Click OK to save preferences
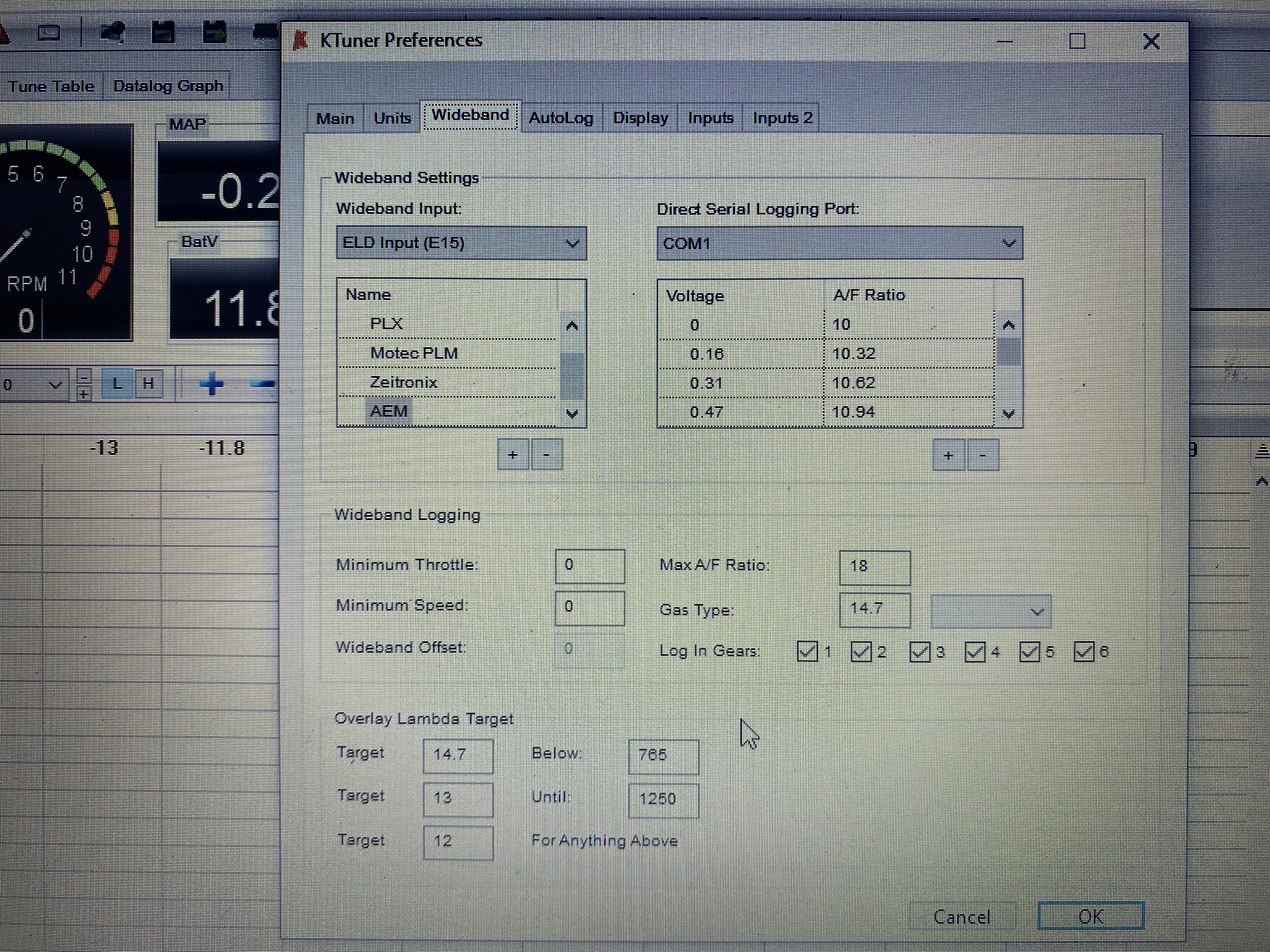This screenshot has width=1270, height=952. coord(1091,916)
